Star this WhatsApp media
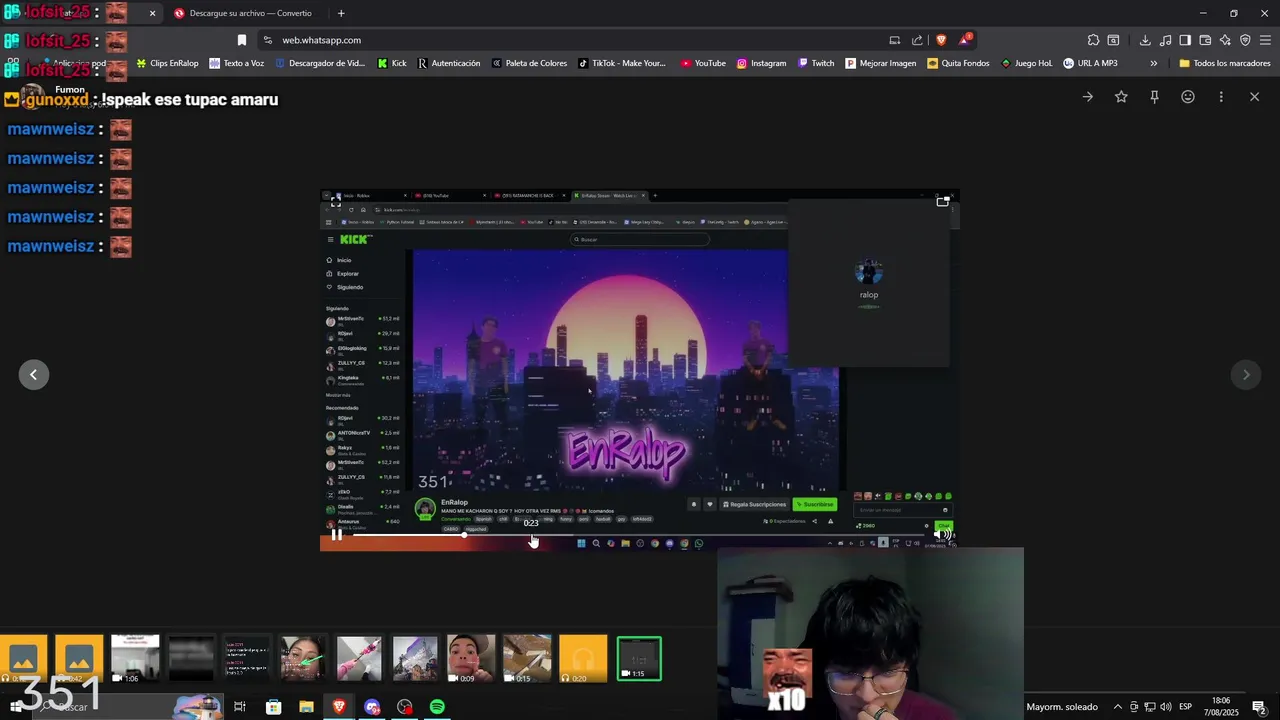 [x=1121, y=97]
